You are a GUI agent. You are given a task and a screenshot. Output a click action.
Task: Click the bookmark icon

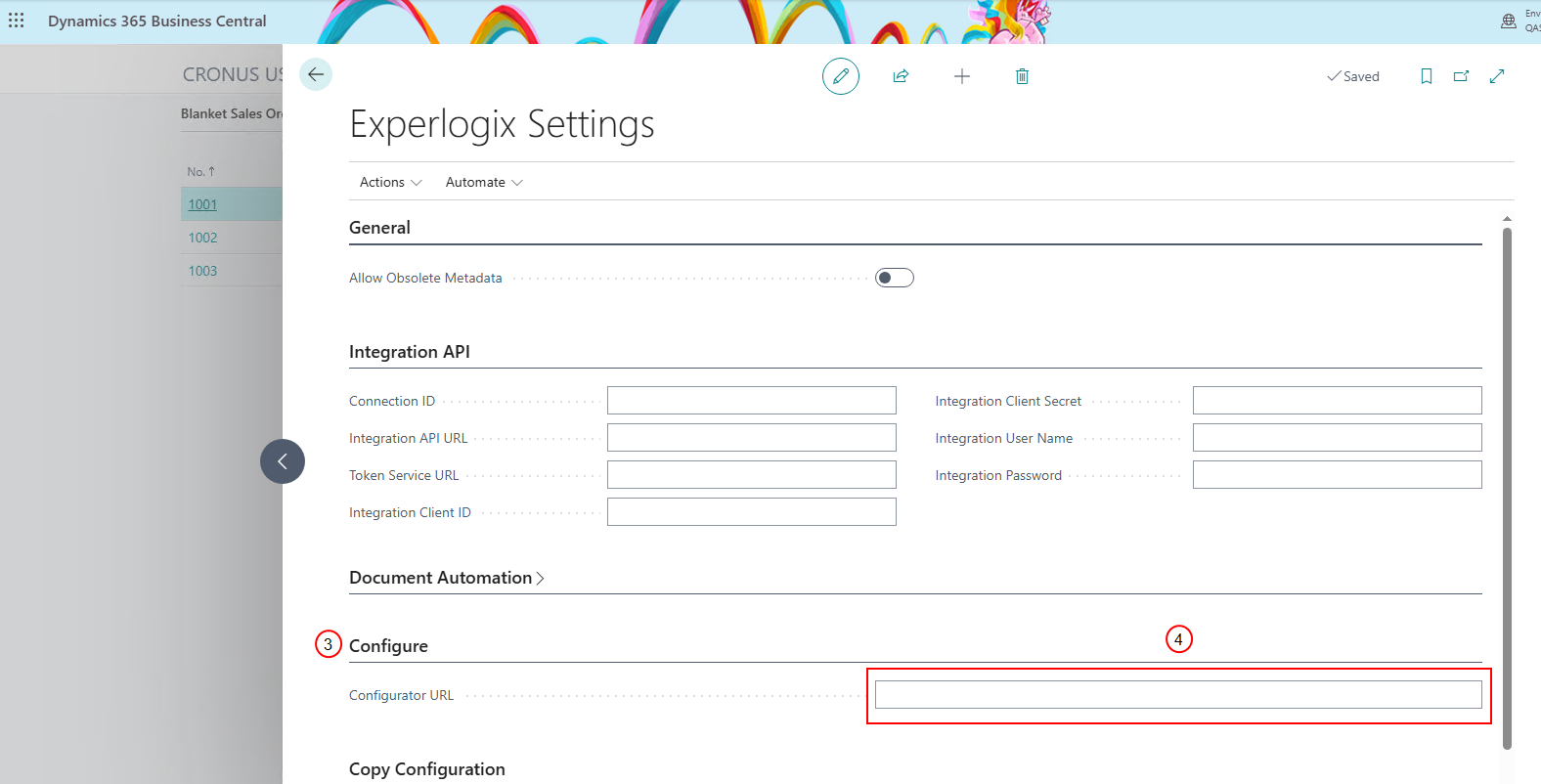[1427, 76]
